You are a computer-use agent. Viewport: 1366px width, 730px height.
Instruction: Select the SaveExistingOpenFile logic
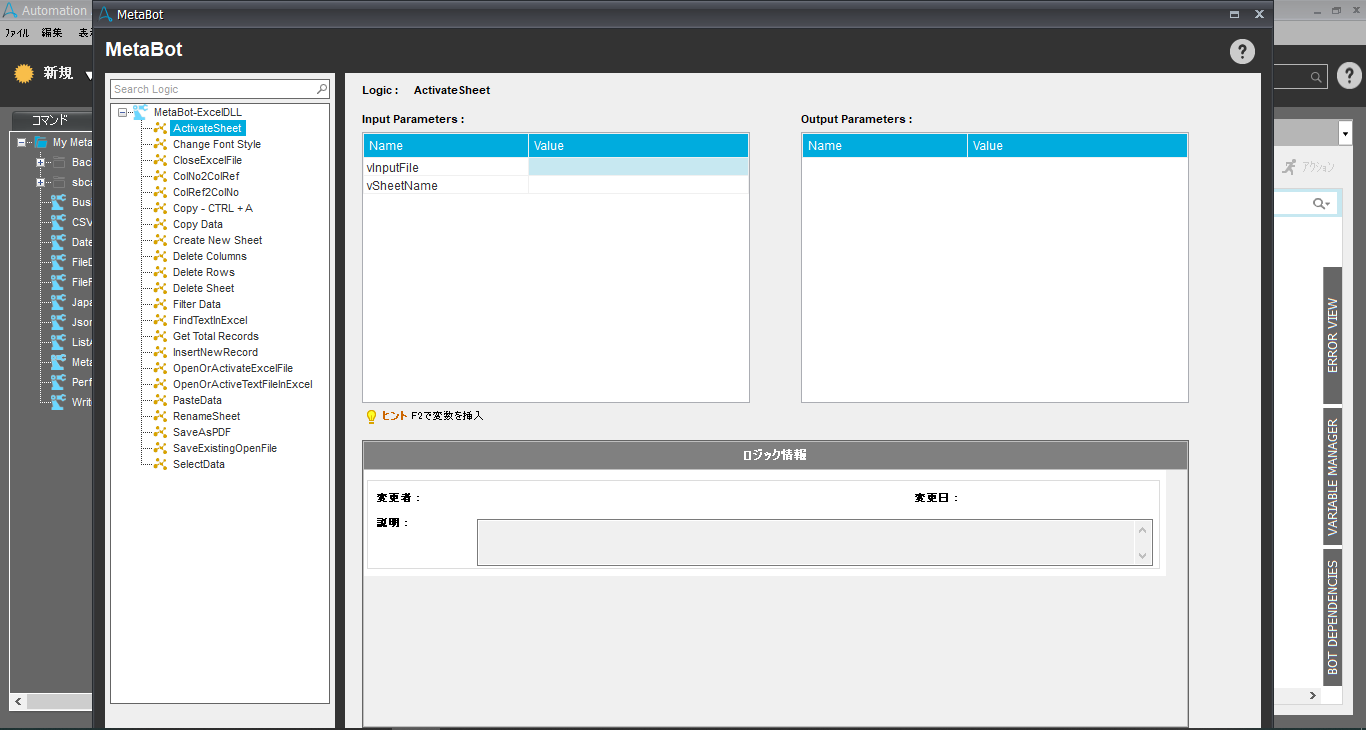225,448
